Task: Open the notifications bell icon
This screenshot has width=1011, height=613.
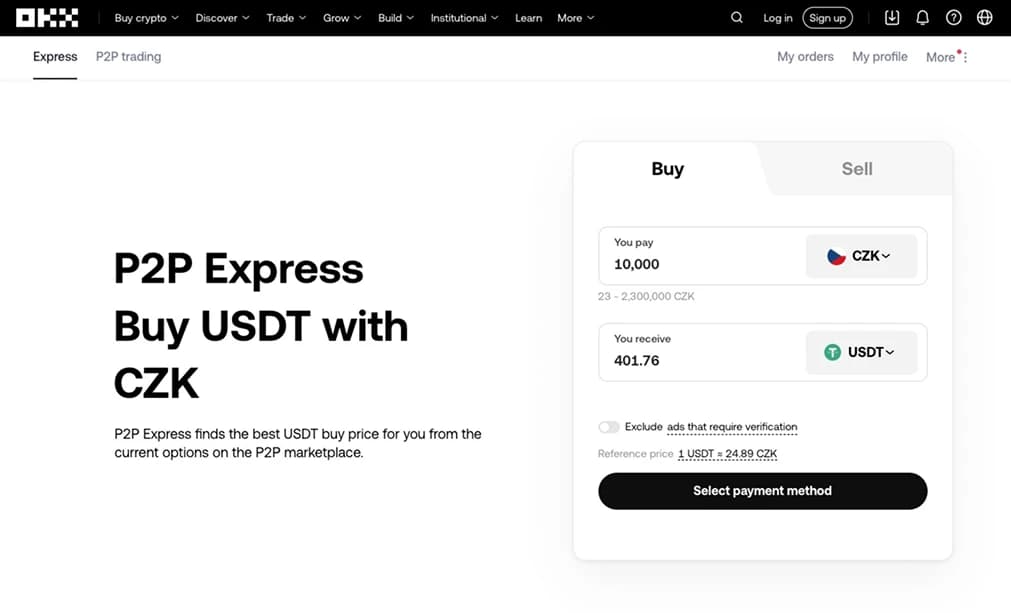Action: tap(923, 18)
